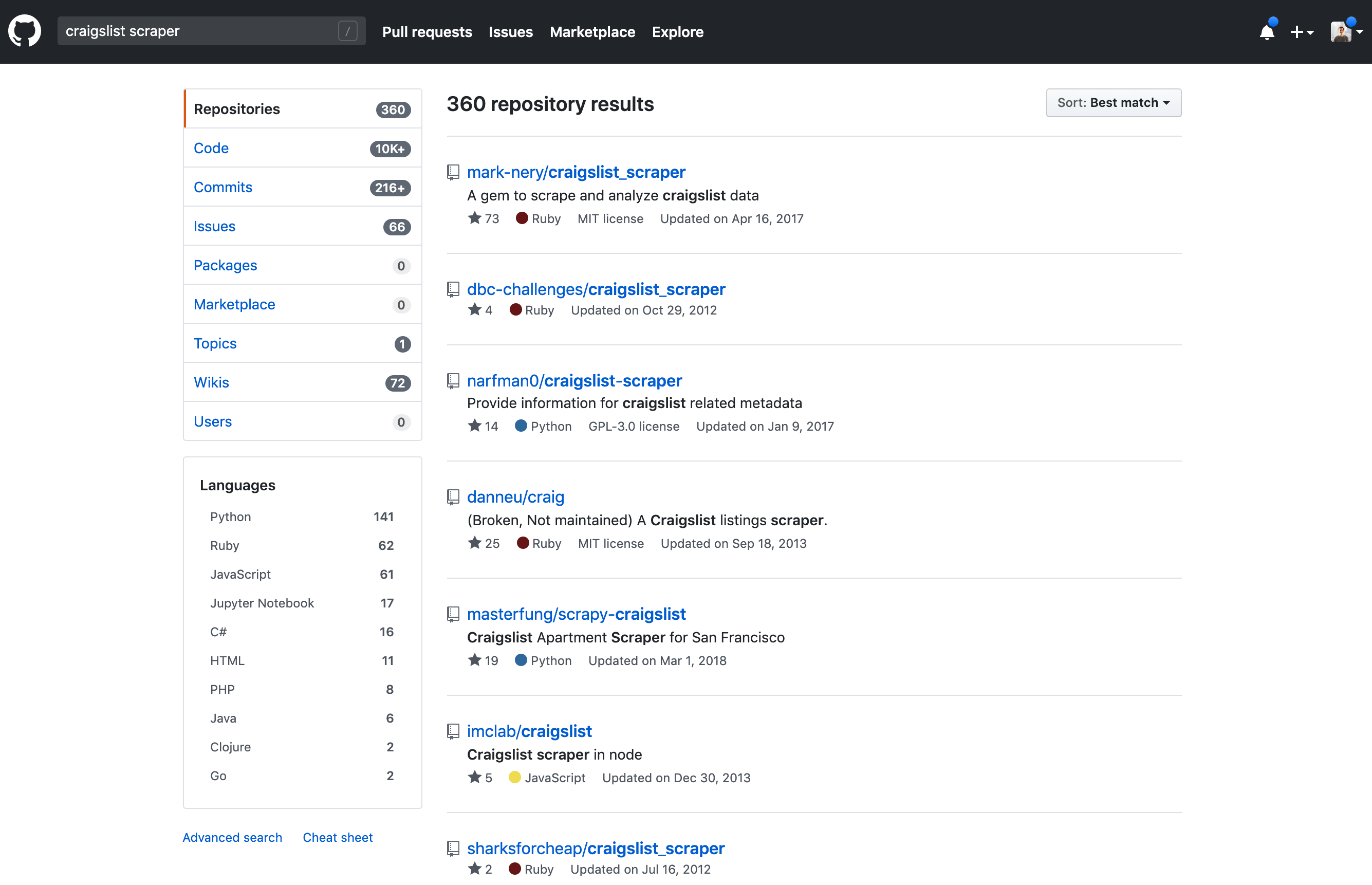Screen dimensions: 1372x885
Task: Open sharksforcheap/craigslist_scraper repository
Action: coord(596,848)
